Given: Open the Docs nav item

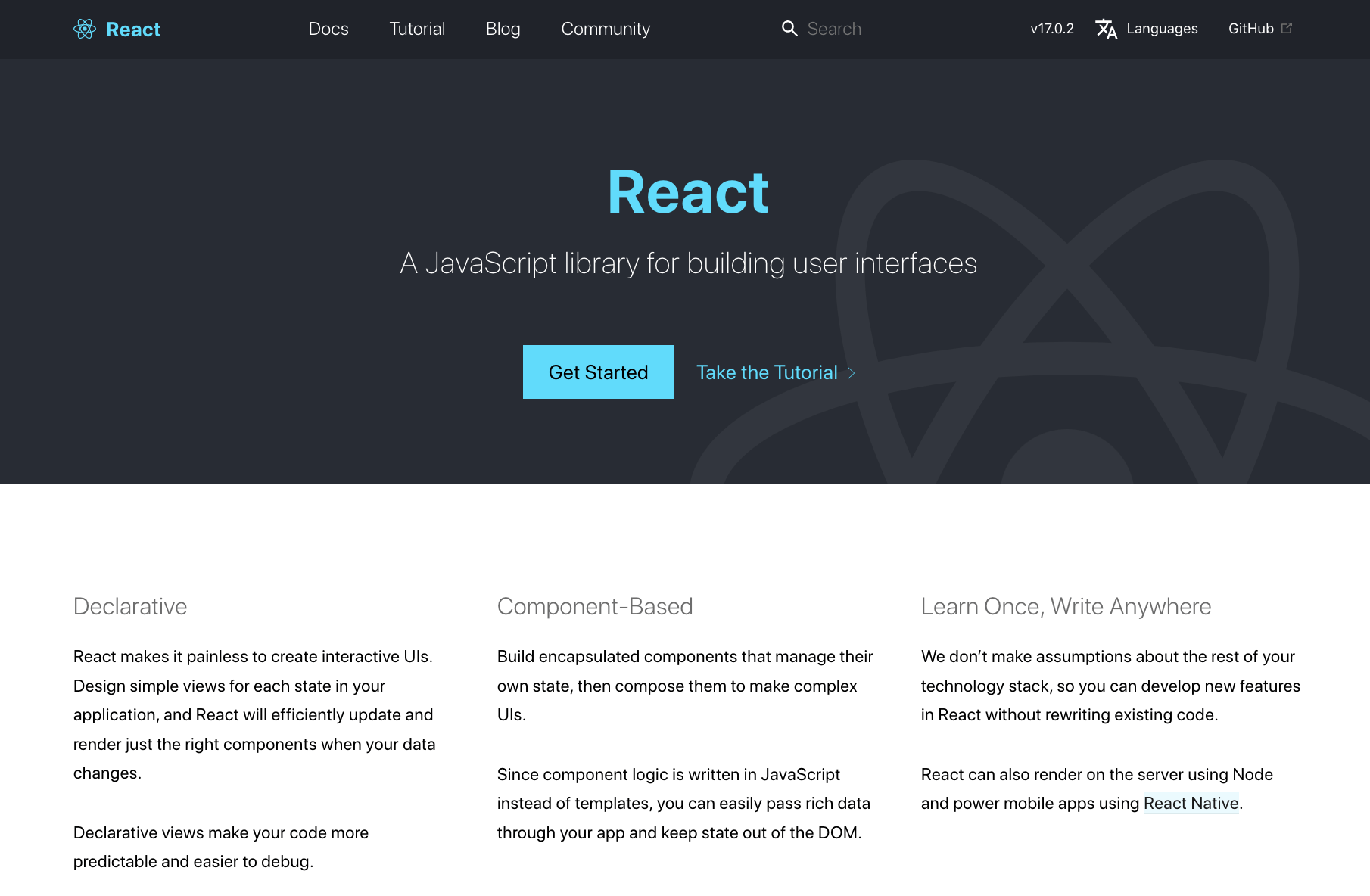Looking at the screenshot, I should [328, 29].
